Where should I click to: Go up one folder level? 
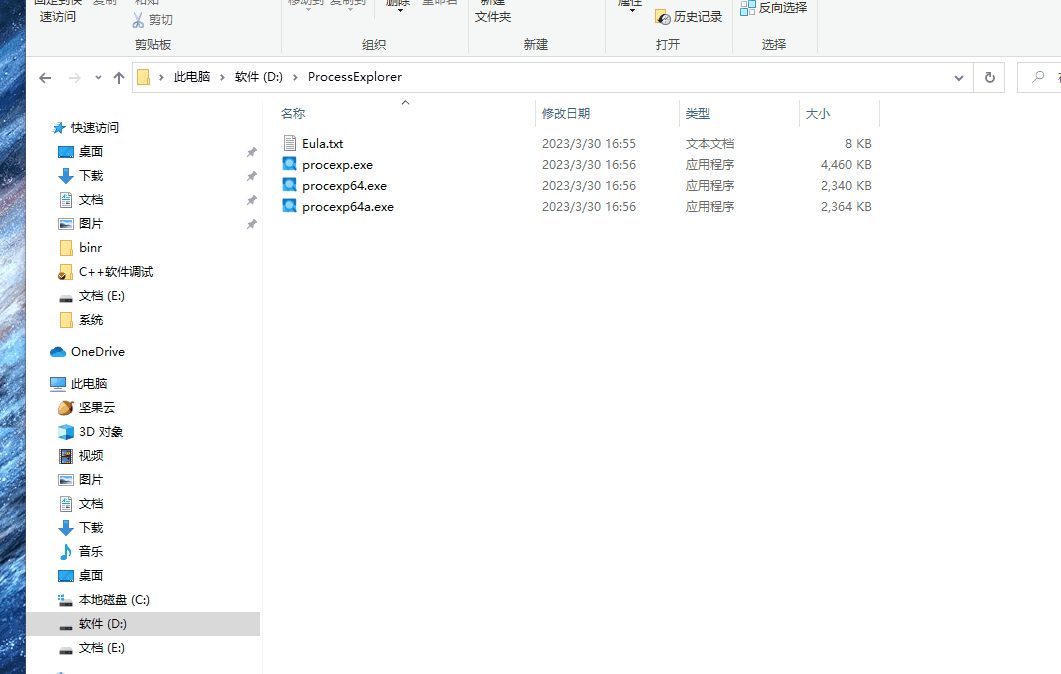point(119,78)
